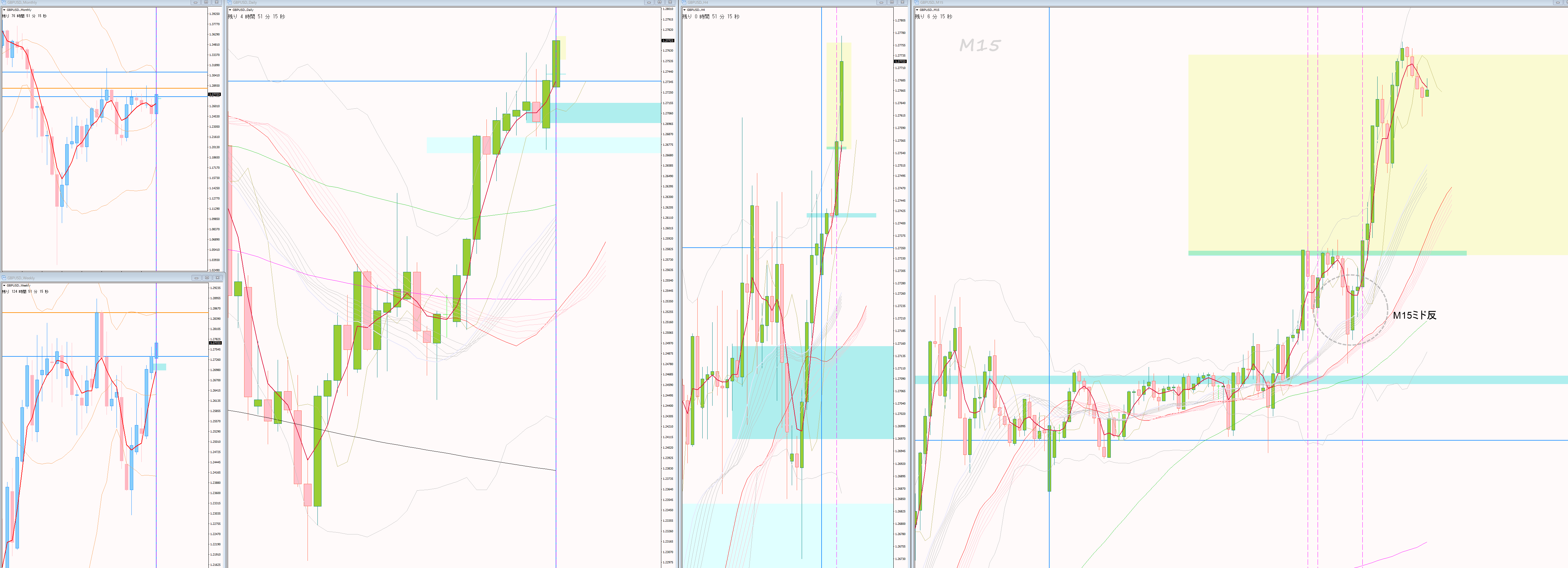
Task: Expand the GBPUSD.,M15 triangle inside chart
Action: click(917, 10)
